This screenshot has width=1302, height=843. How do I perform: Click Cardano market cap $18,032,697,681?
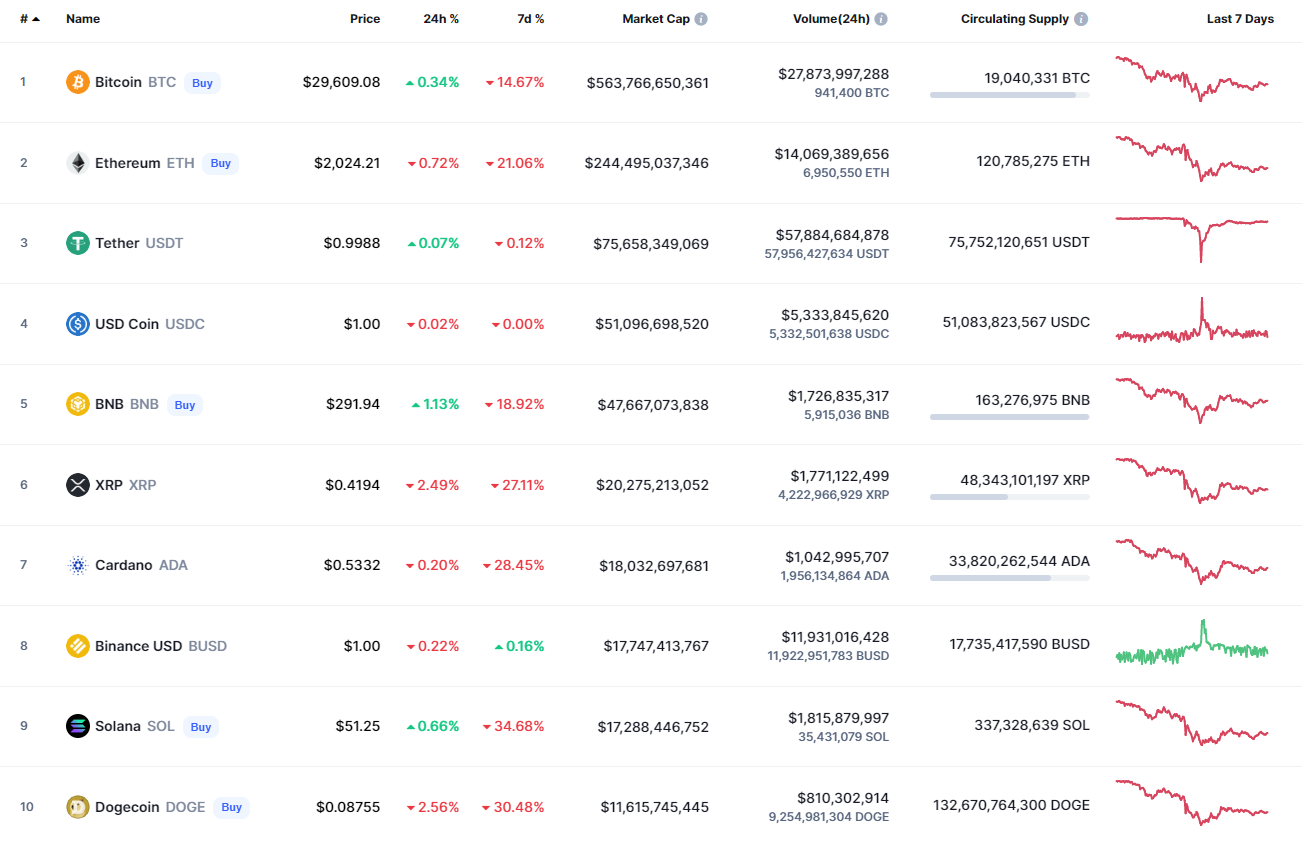tap(654, 566)
